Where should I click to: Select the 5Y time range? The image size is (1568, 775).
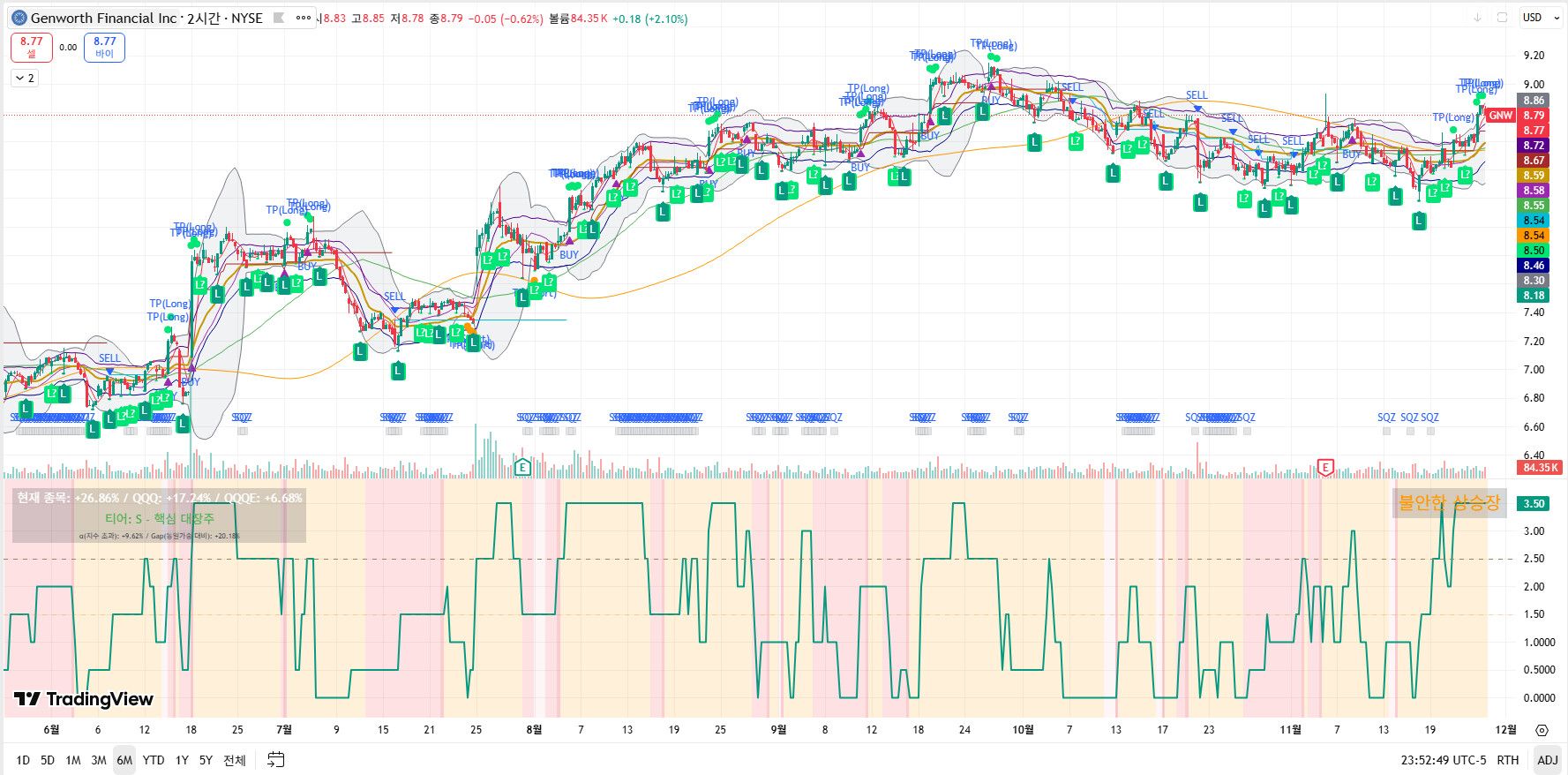pos(206,760)
